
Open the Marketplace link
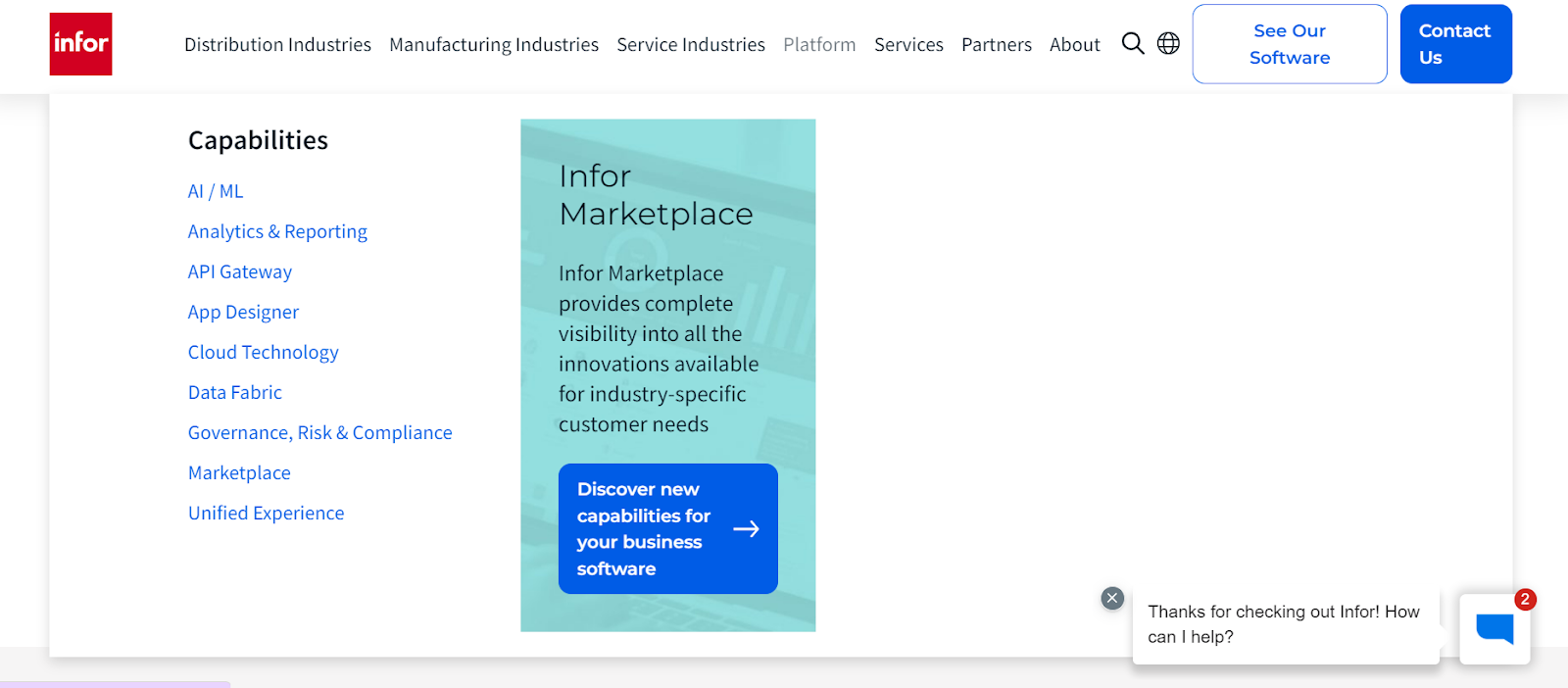(x=239, y=472)
